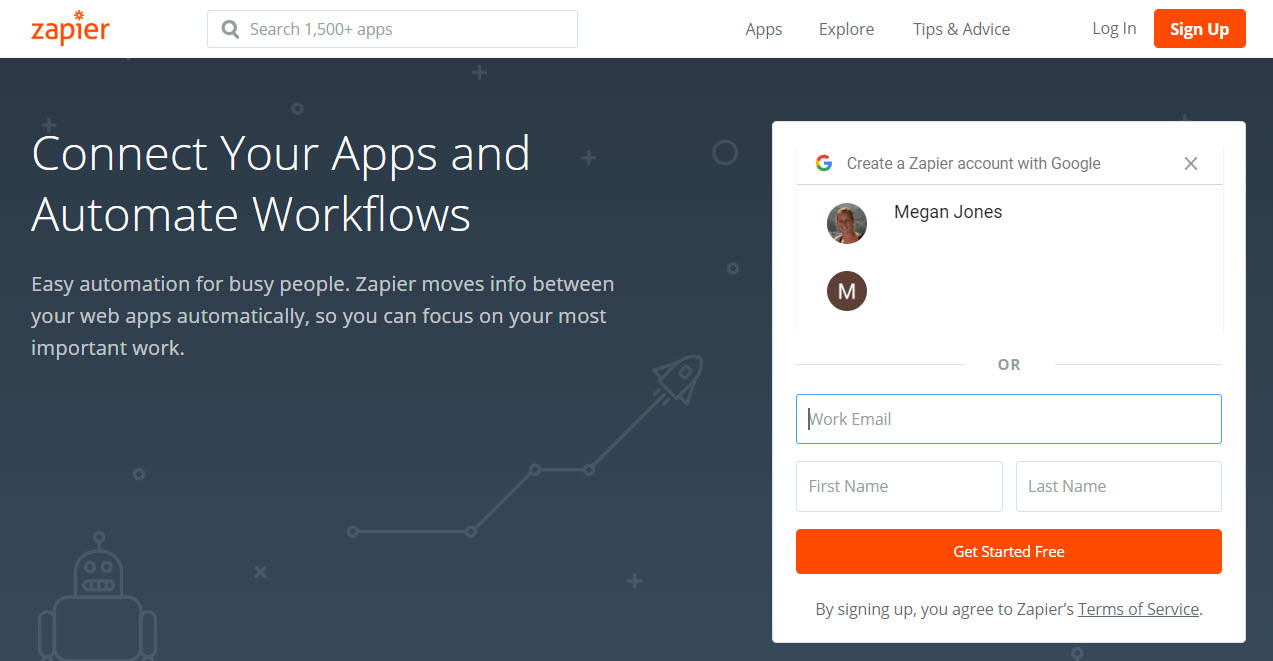
Task: Select Tips & Advice in the header
Action: 960,29
